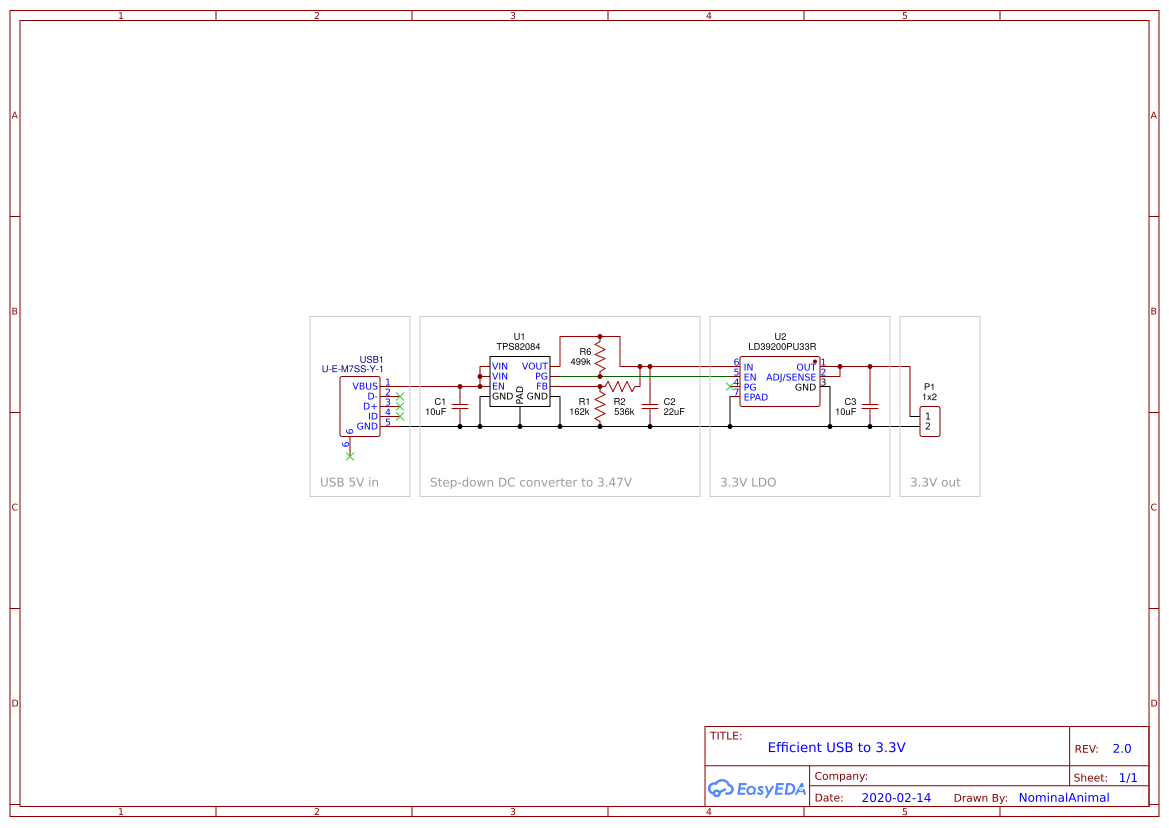
Task: Select 'Step-down DC converter to 3.47V' caption
Action: pos(531,482)
